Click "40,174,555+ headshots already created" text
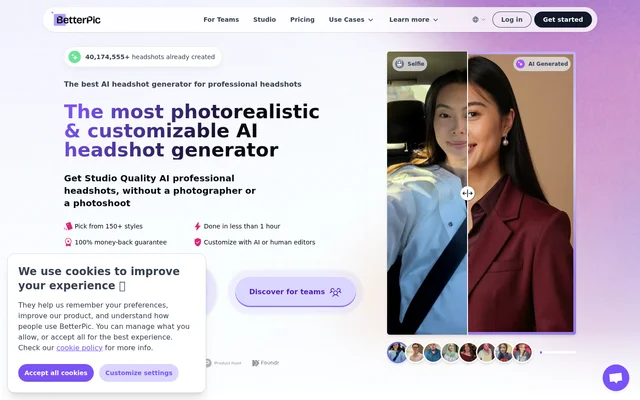 [x=150, y=57]
